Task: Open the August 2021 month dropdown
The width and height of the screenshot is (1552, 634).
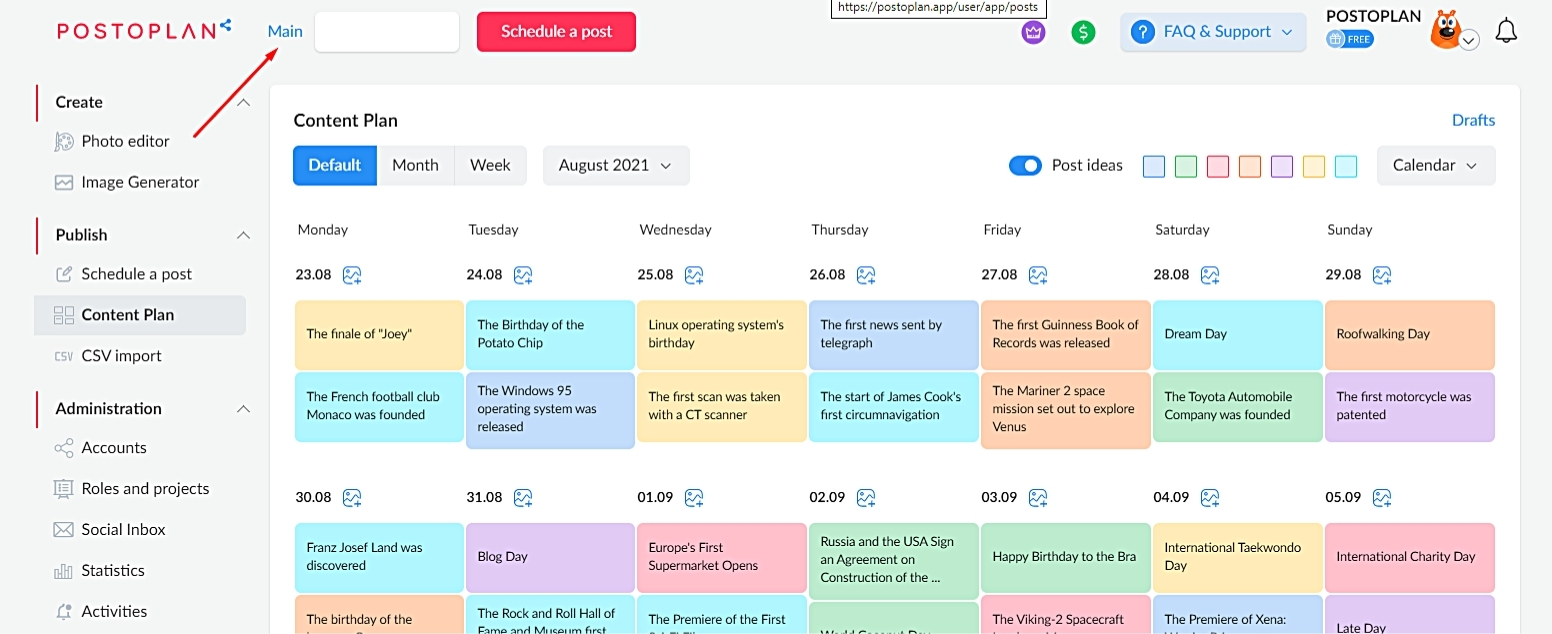Action: click(616, 166)
